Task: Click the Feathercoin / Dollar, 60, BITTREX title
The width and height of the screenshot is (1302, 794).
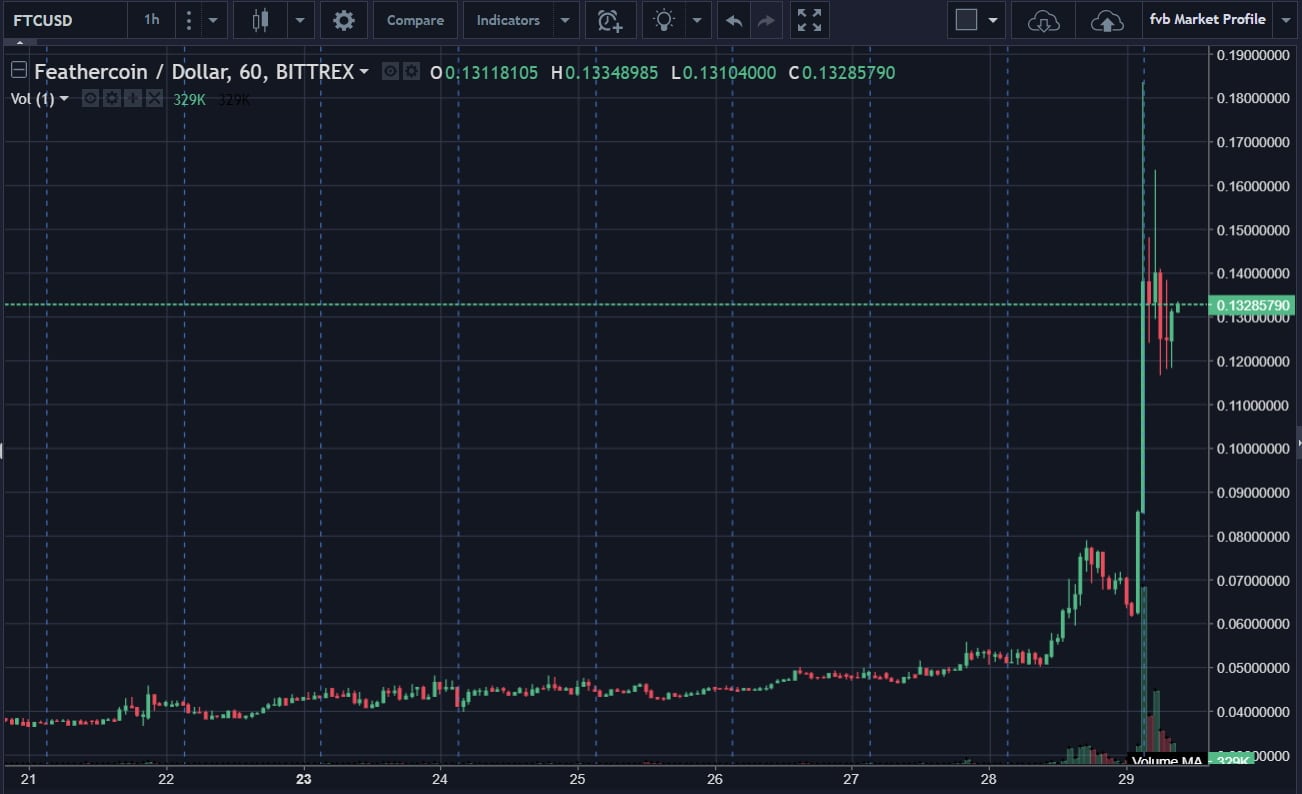Action: coord(194,72)
